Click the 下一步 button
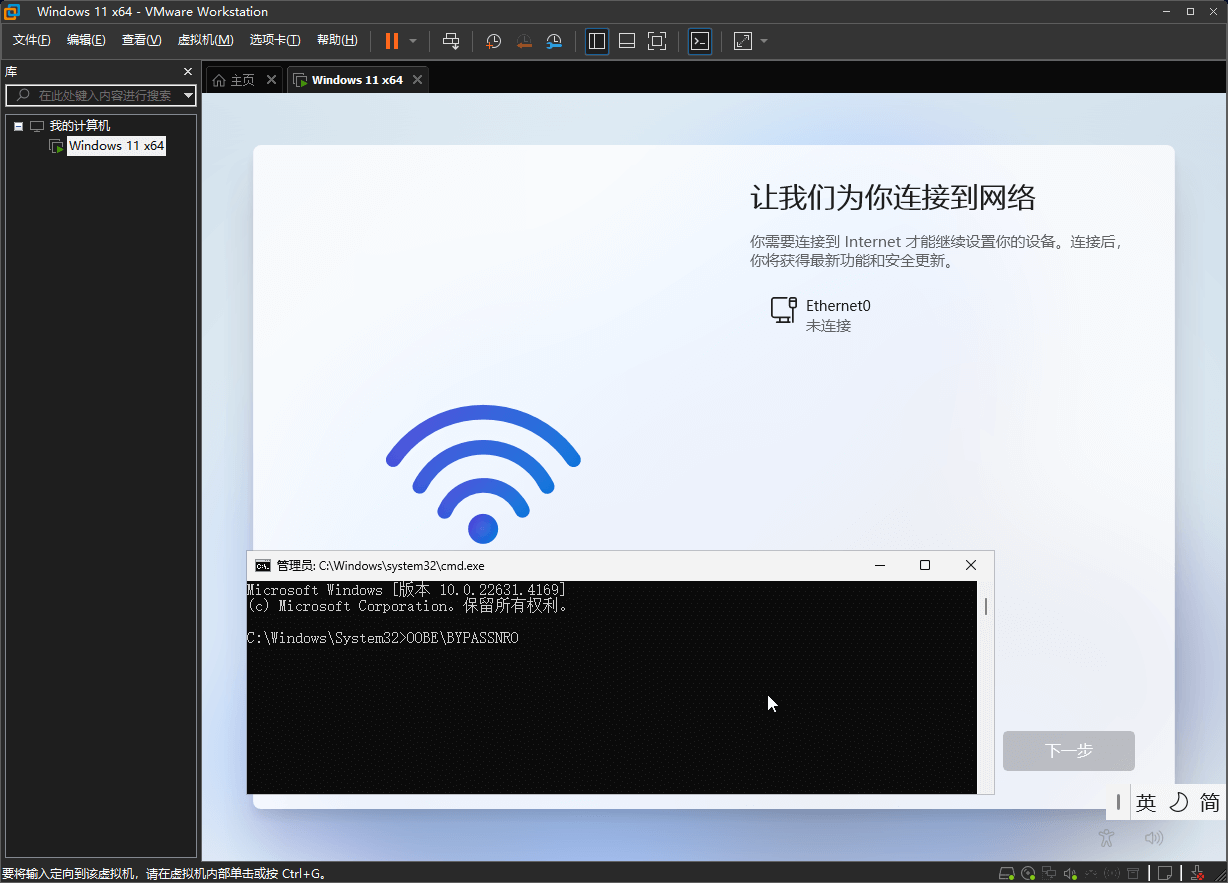Image resolution: width=1228 pixels, height=883 pixels. coord(1069,751)
